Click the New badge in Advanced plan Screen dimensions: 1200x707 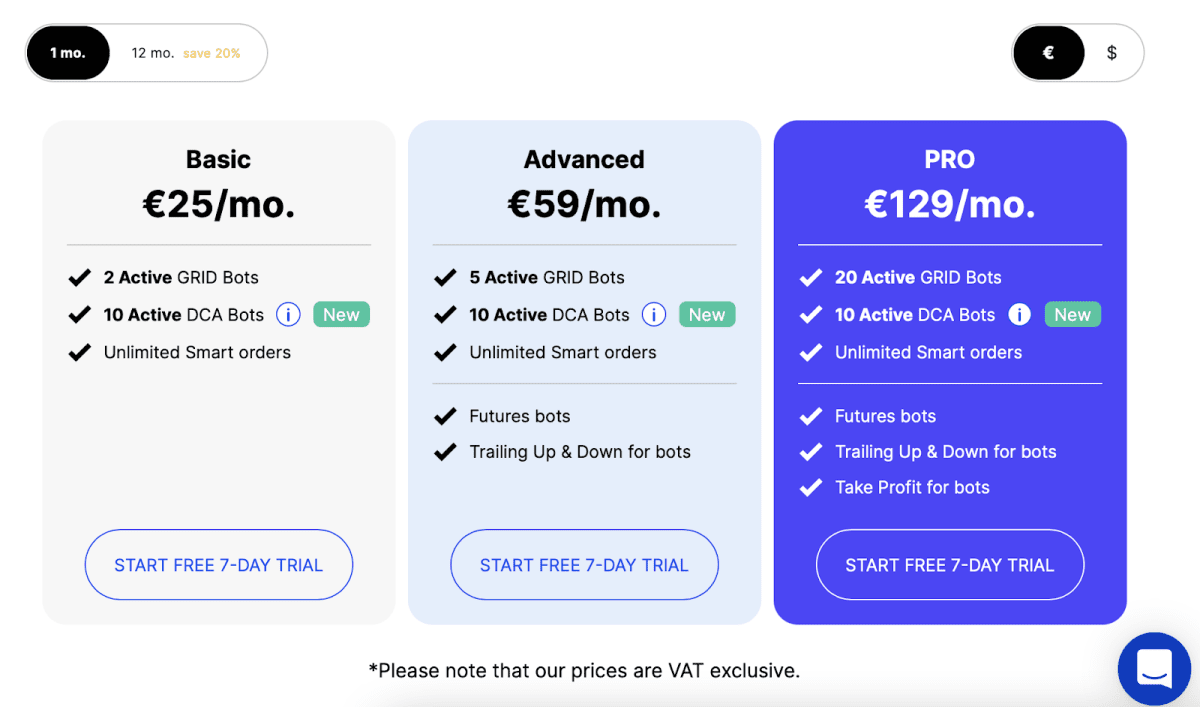(707, 315)
